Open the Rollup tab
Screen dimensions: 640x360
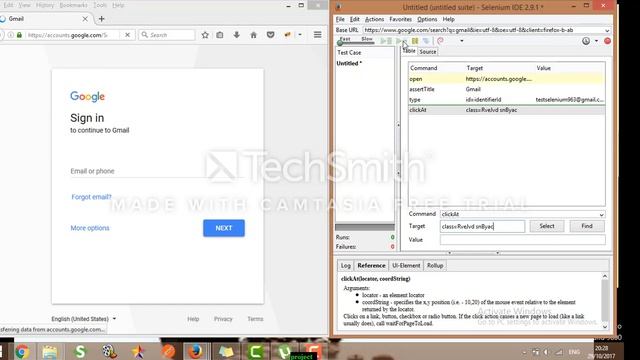pos(435,266)
